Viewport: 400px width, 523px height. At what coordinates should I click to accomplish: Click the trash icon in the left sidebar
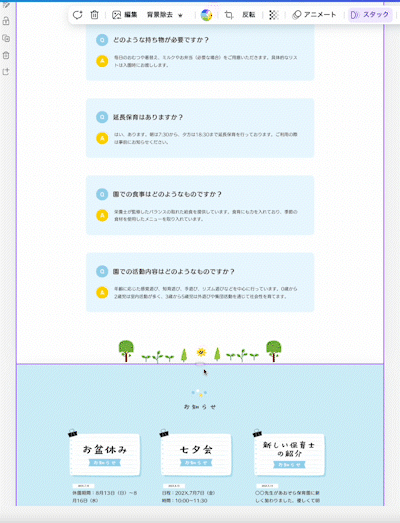pyautogui.click(x=6, y=55)
